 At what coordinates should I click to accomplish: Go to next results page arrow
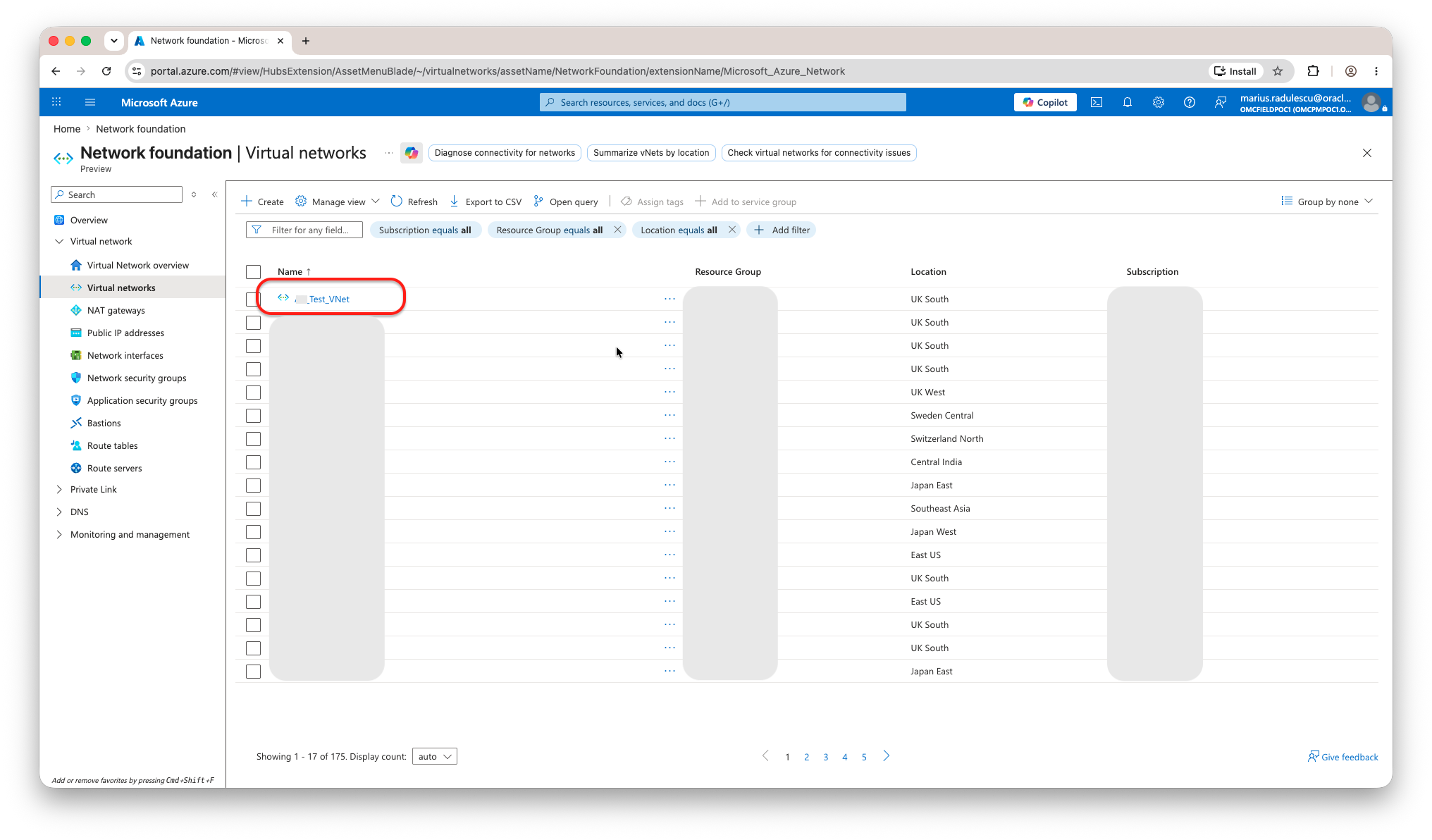coord(887,756)
